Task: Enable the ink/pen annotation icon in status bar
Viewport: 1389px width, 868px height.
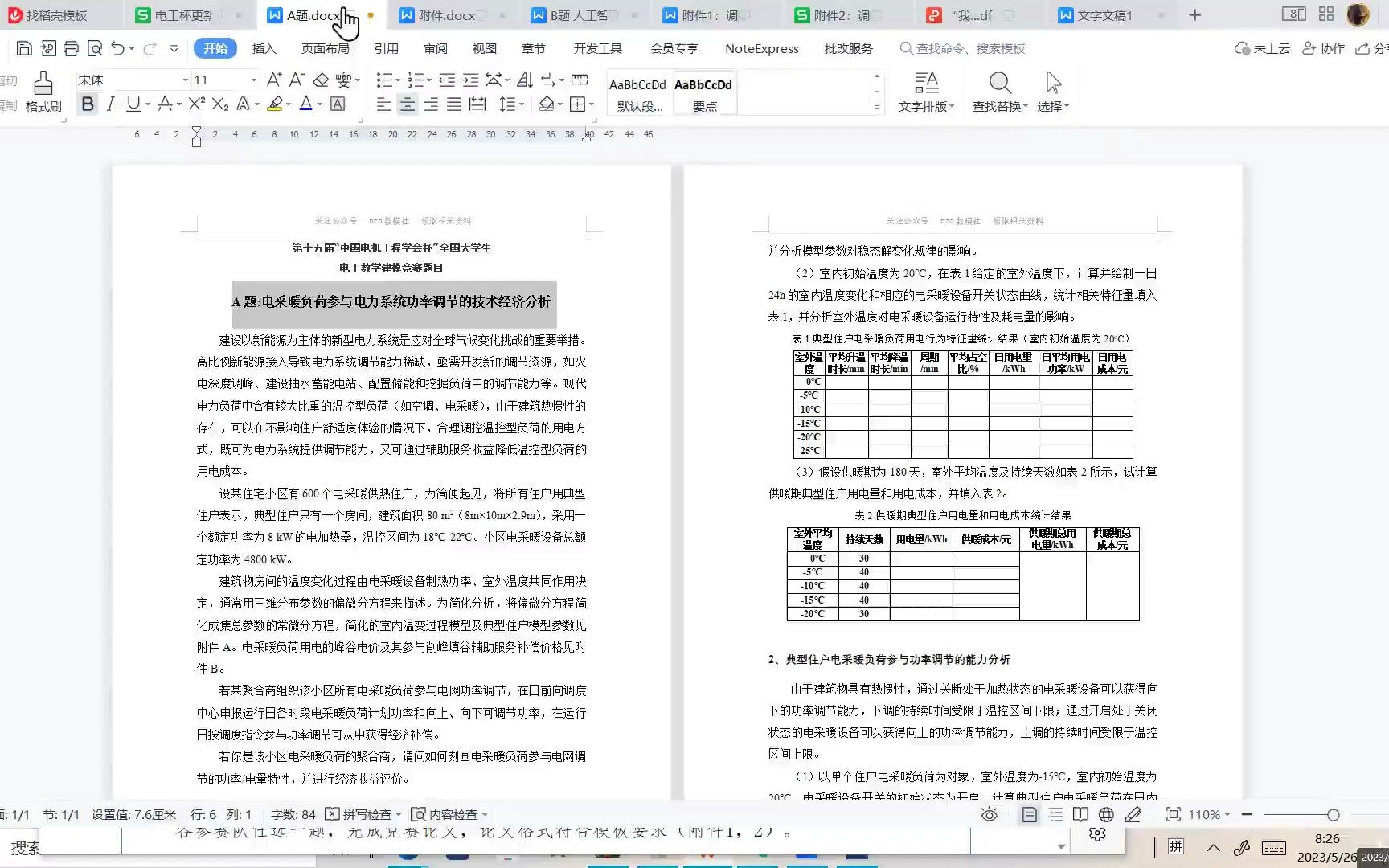Action: coord(1133,814)
